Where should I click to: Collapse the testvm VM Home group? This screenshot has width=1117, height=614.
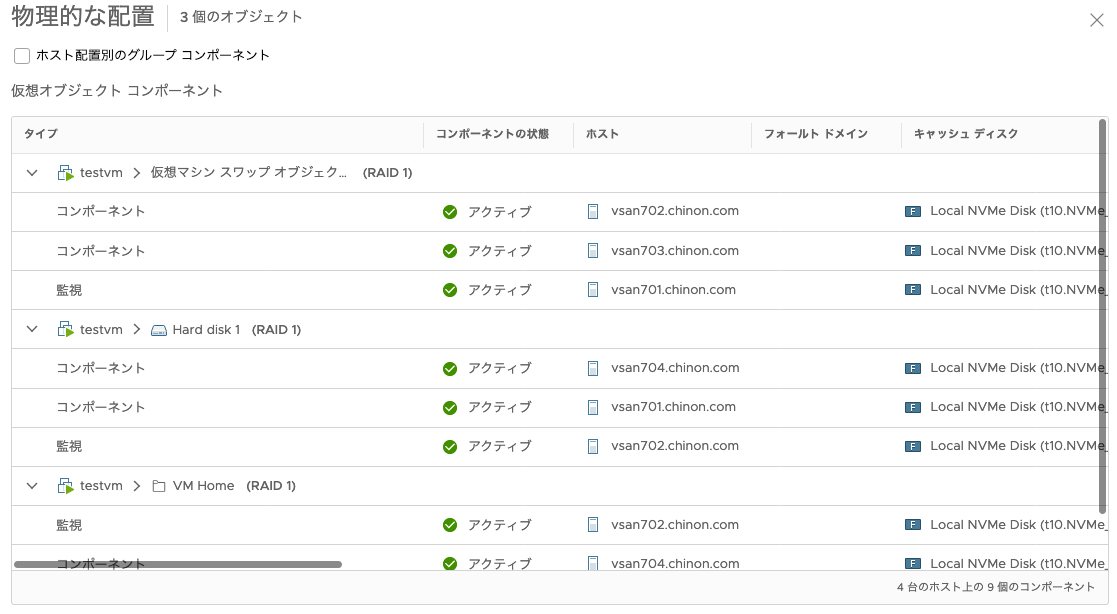[32, 486]
